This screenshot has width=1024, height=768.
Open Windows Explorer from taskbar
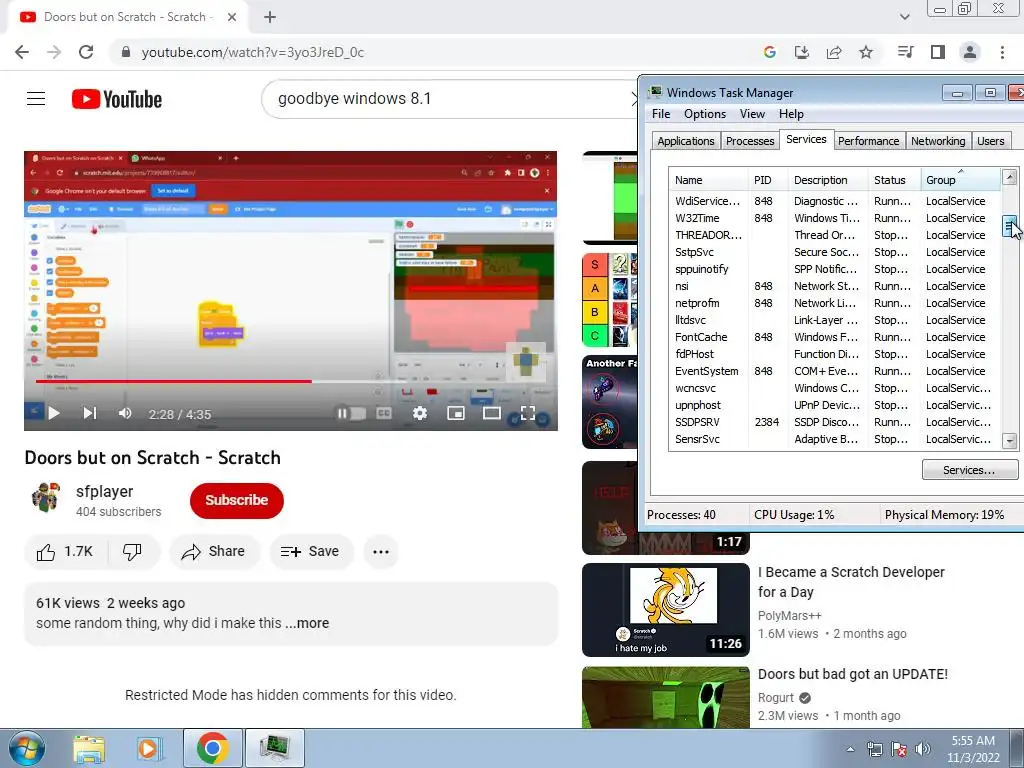[89, 748]
